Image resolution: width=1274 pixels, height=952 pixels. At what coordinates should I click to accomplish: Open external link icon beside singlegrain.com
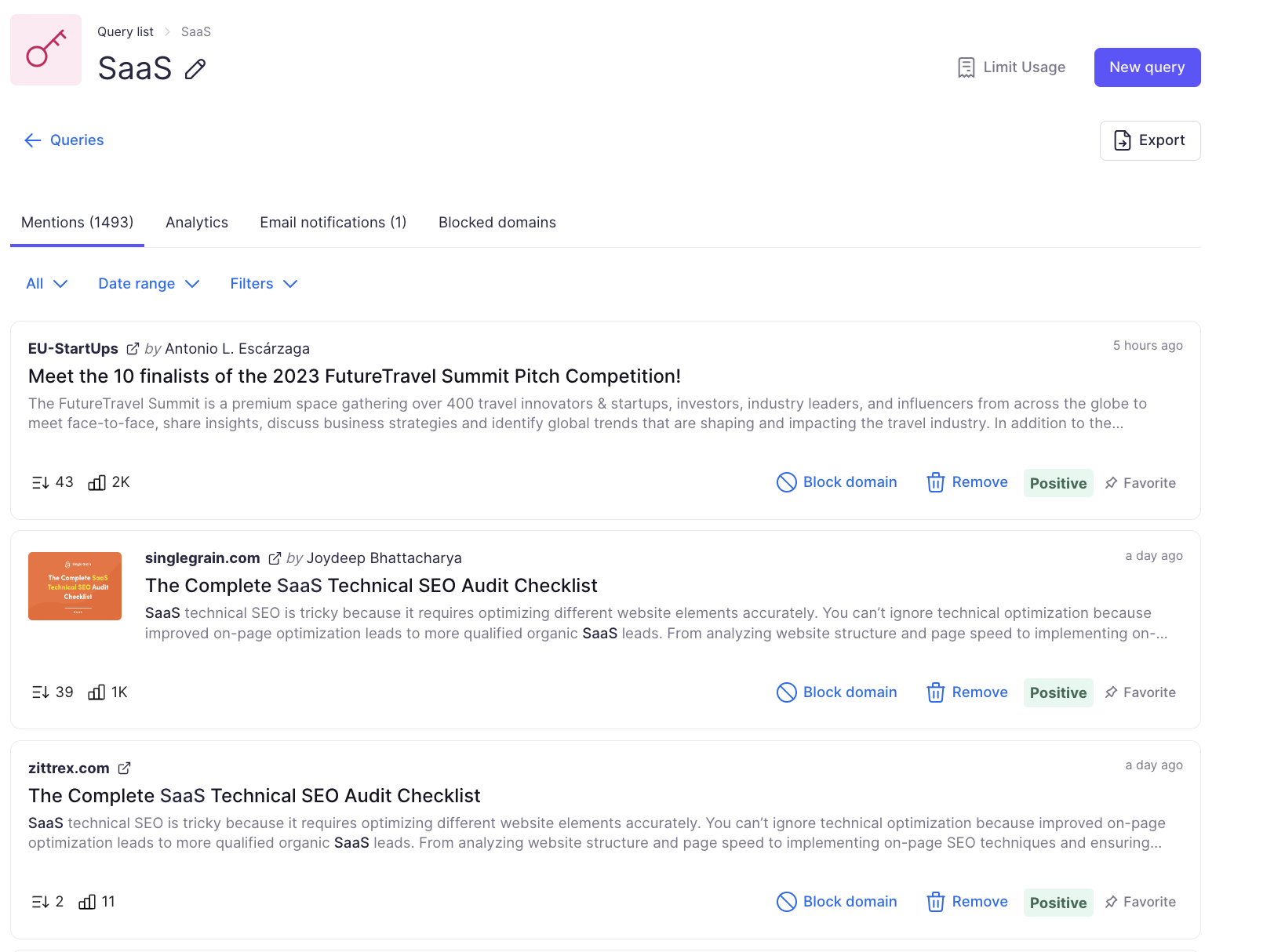pyautogui.click(x=275, y=558)
